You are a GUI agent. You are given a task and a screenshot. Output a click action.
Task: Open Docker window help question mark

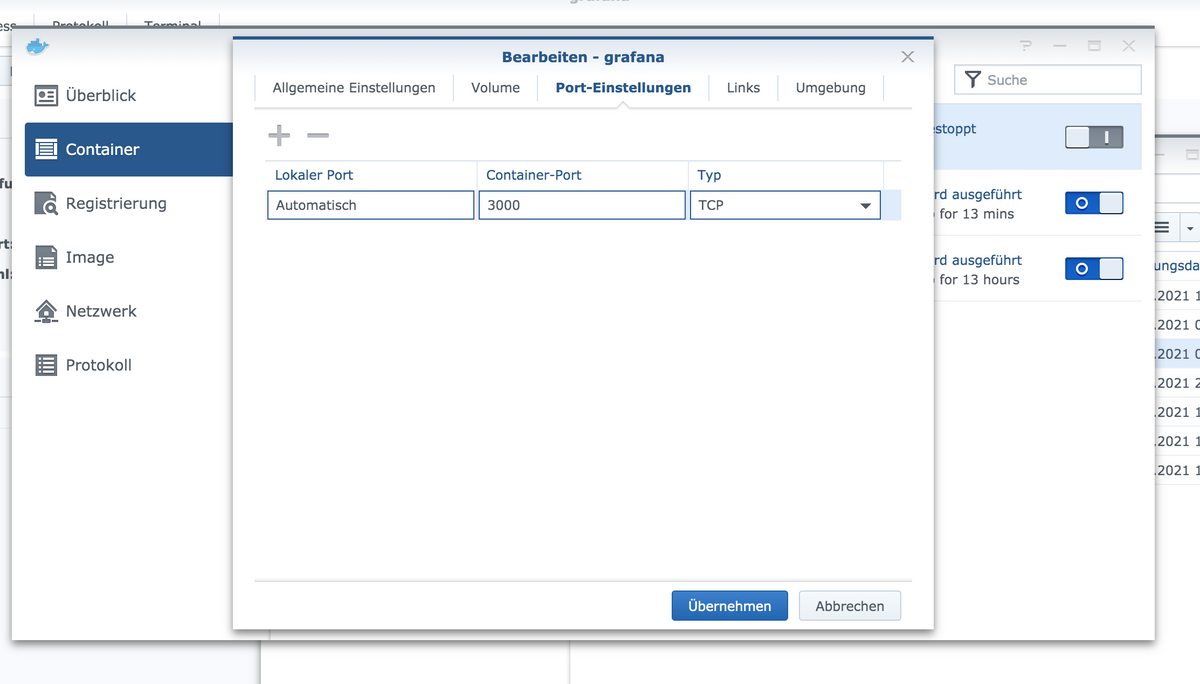click(x=1025, y=46)
